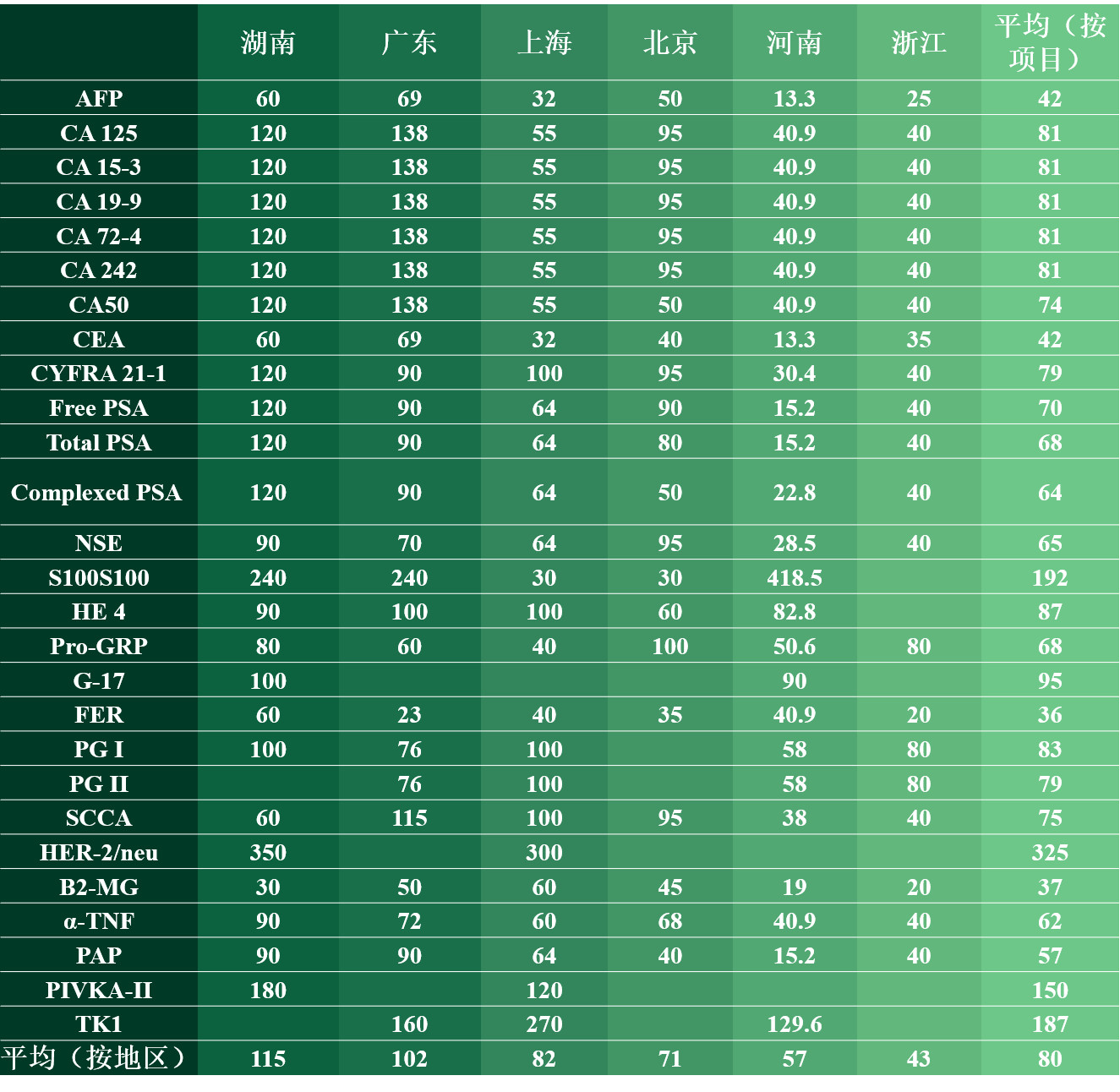Select the 325 average in HER-2/neu row

click(1050, 853)
